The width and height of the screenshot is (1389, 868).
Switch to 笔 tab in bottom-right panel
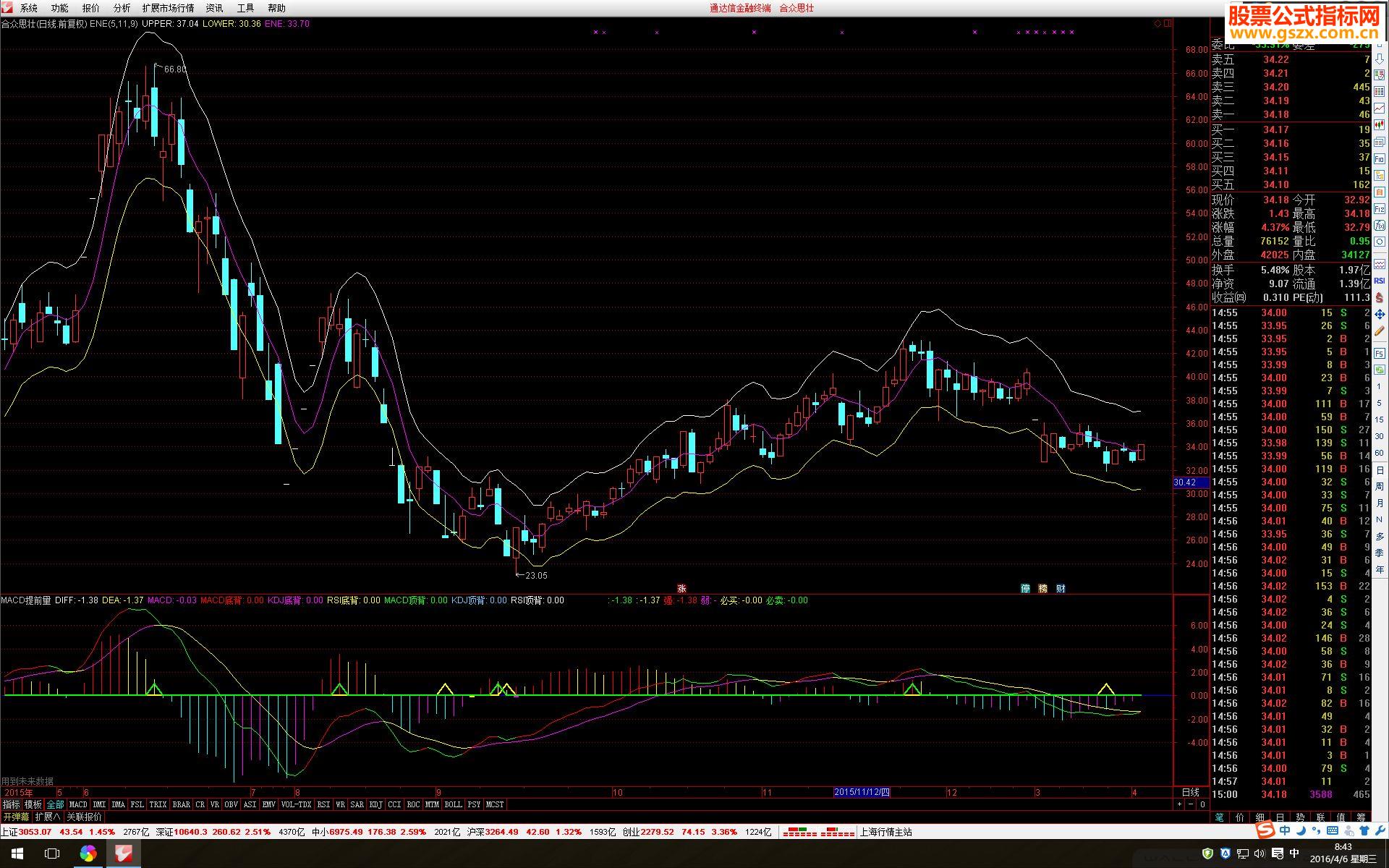click(x=1220, y=817)
